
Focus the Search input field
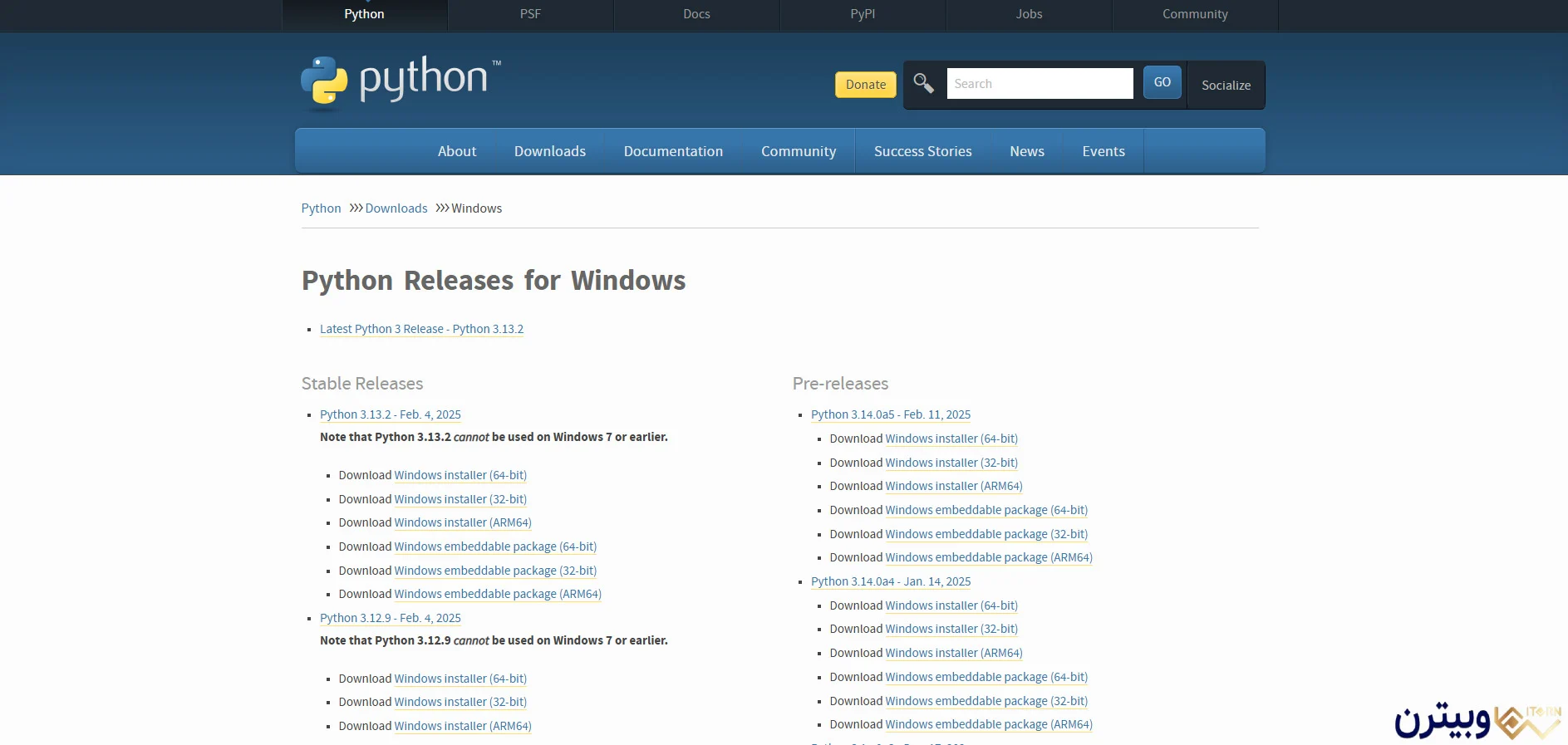point(1040,84)
